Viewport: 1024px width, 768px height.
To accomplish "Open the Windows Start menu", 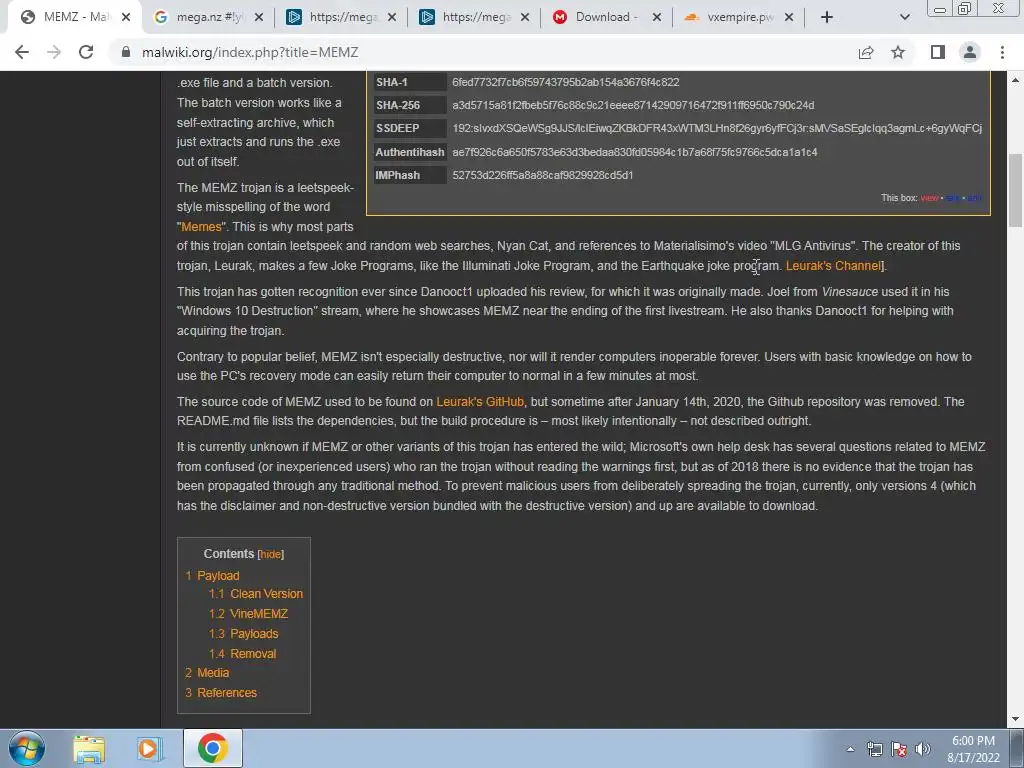I will pos(27,748).
